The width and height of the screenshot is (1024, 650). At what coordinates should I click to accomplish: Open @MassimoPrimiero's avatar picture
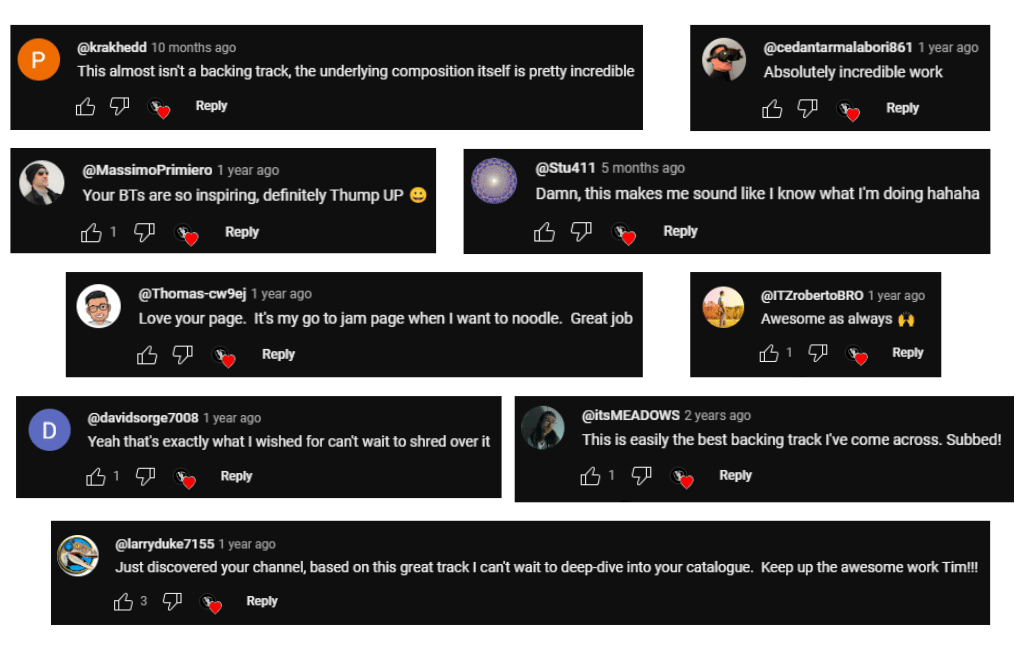[x=42, y=182]
